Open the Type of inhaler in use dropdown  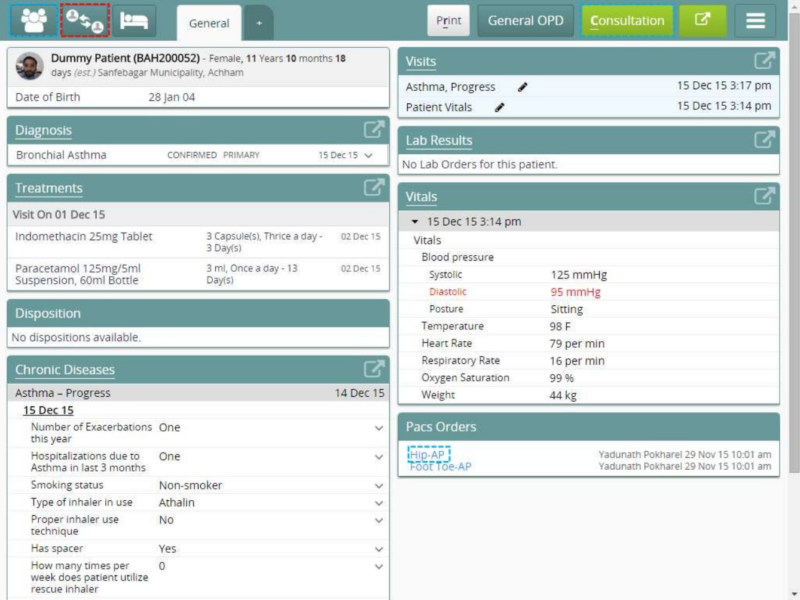point(377,503)
